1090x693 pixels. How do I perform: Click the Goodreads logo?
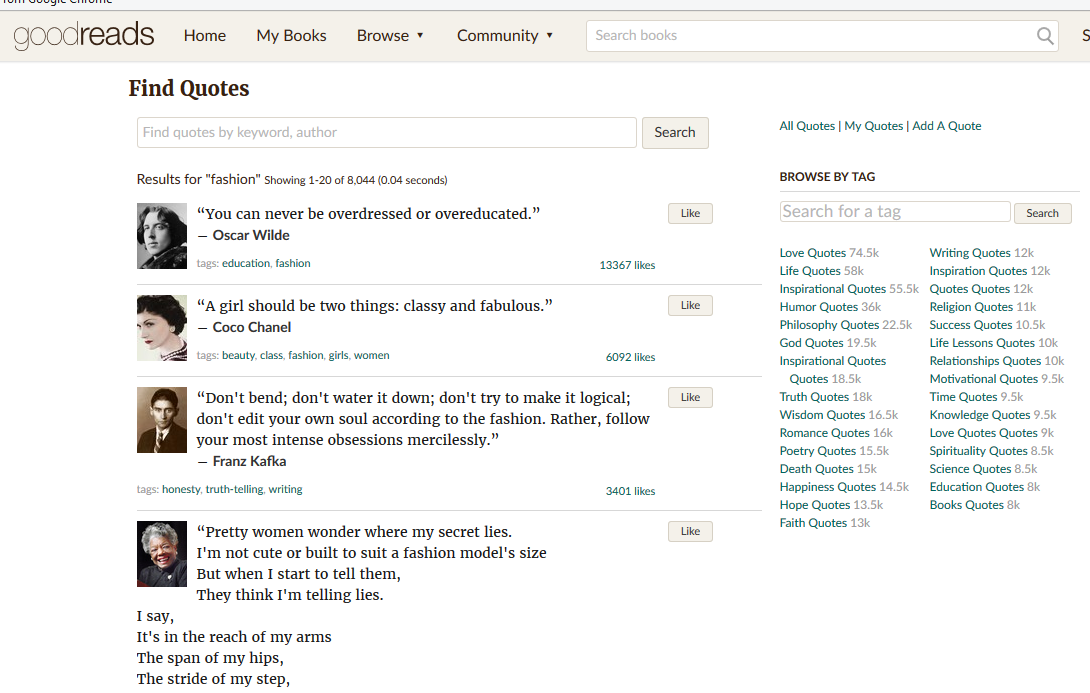83,35
